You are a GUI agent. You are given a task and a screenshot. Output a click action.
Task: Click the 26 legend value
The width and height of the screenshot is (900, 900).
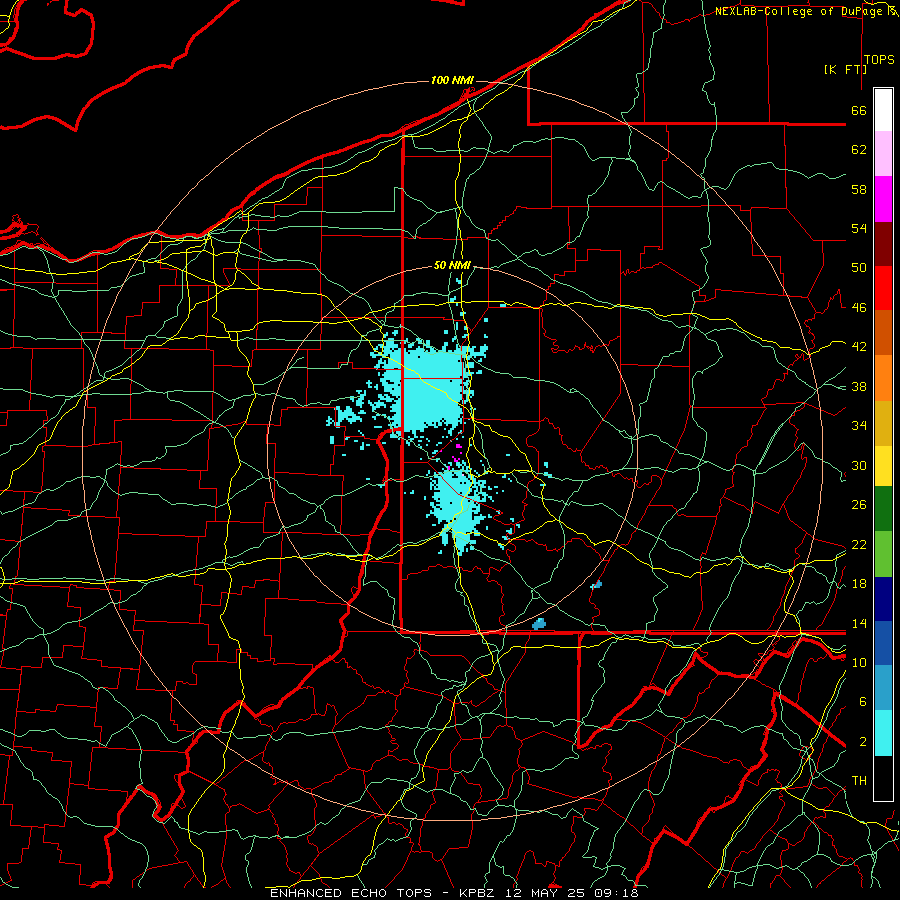click(x=859, y=505)
